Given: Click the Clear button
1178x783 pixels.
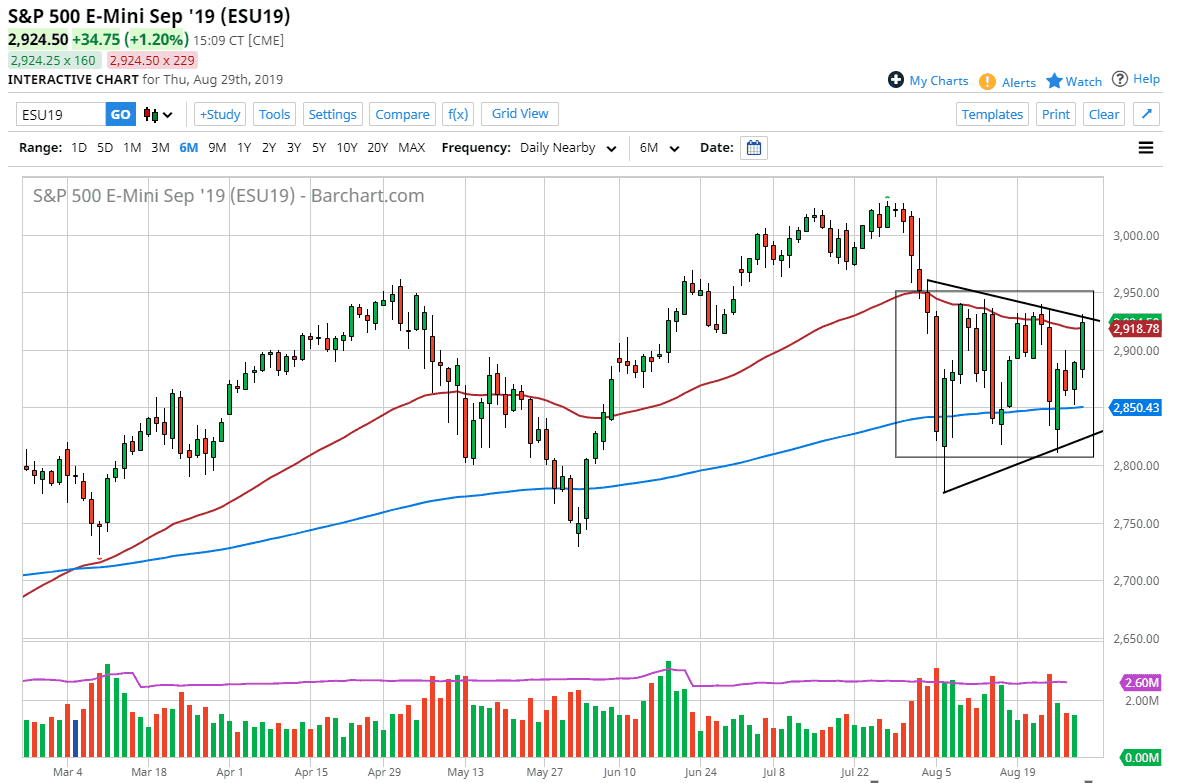Looking at the screenshot, I should 1103,114.
